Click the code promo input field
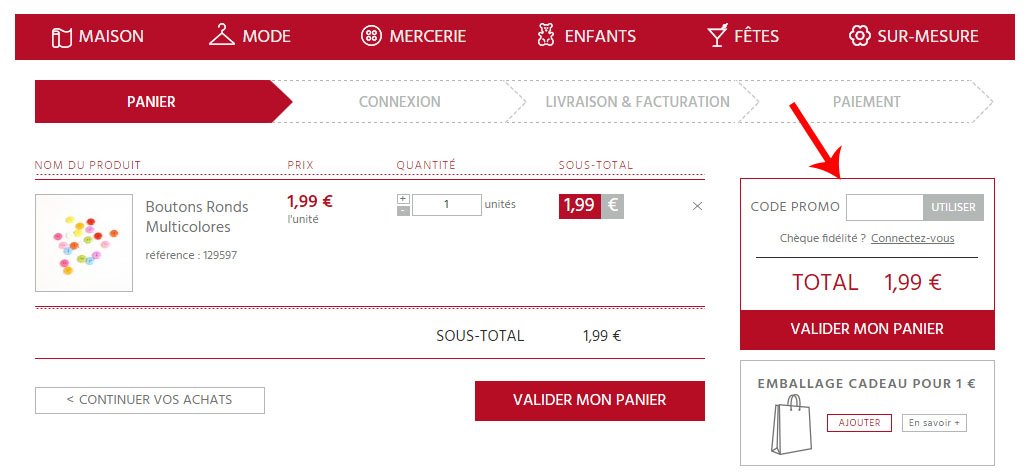This screenshot has height=472, width=1028. (x=884, y=207)
